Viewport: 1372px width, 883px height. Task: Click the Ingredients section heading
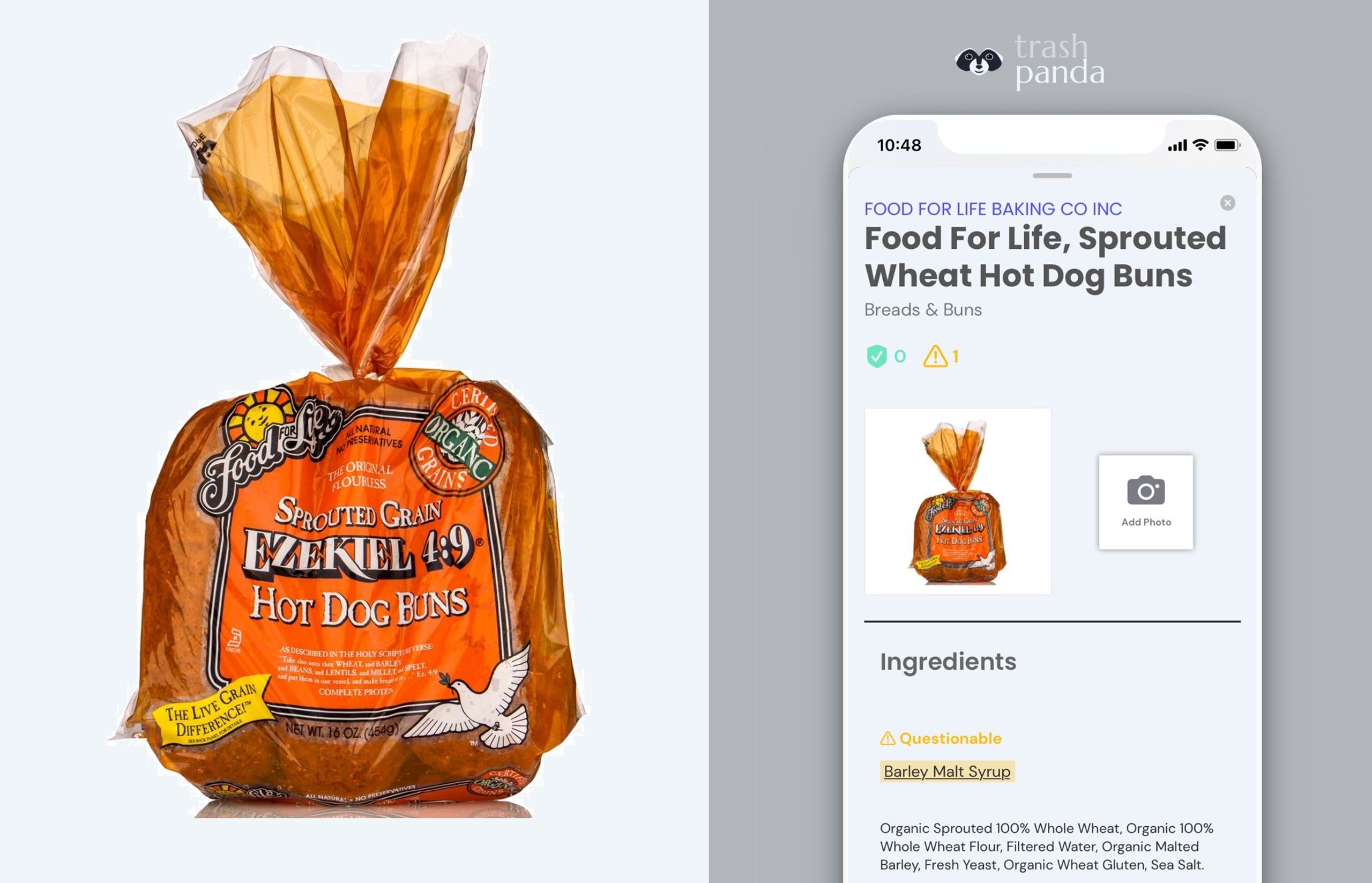(x=948, y=662)
